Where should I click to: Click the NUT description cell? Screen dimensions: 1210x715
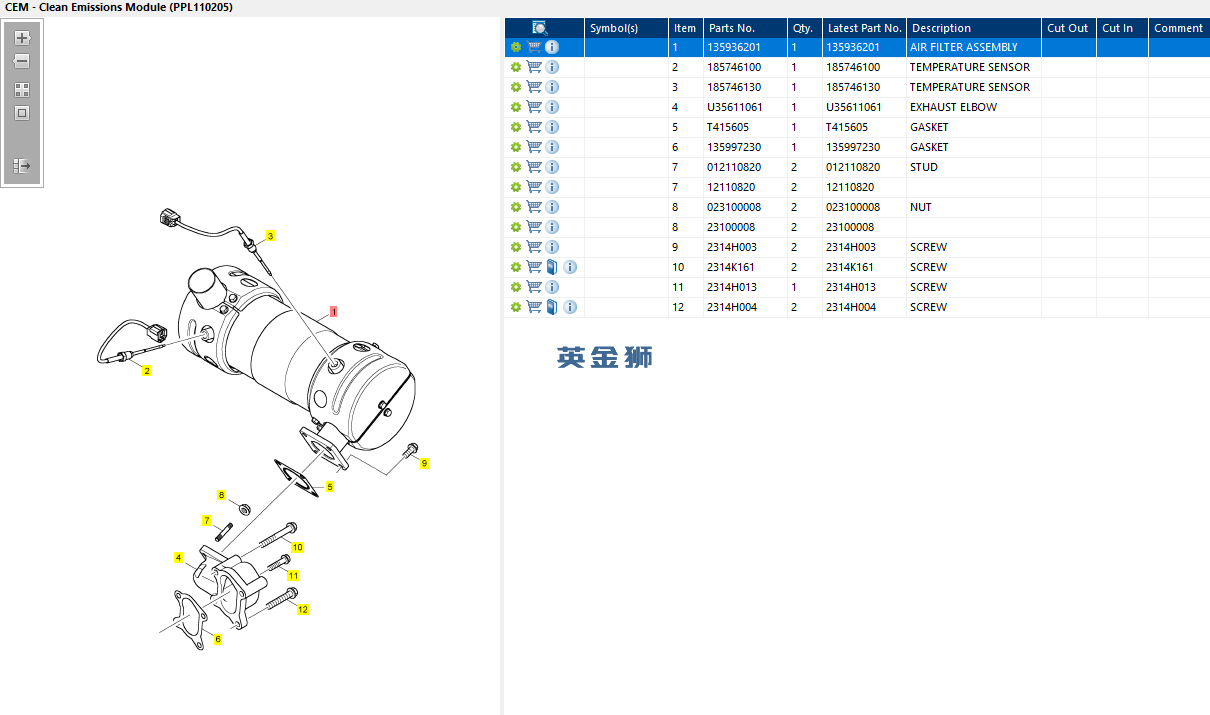point(974,207)
